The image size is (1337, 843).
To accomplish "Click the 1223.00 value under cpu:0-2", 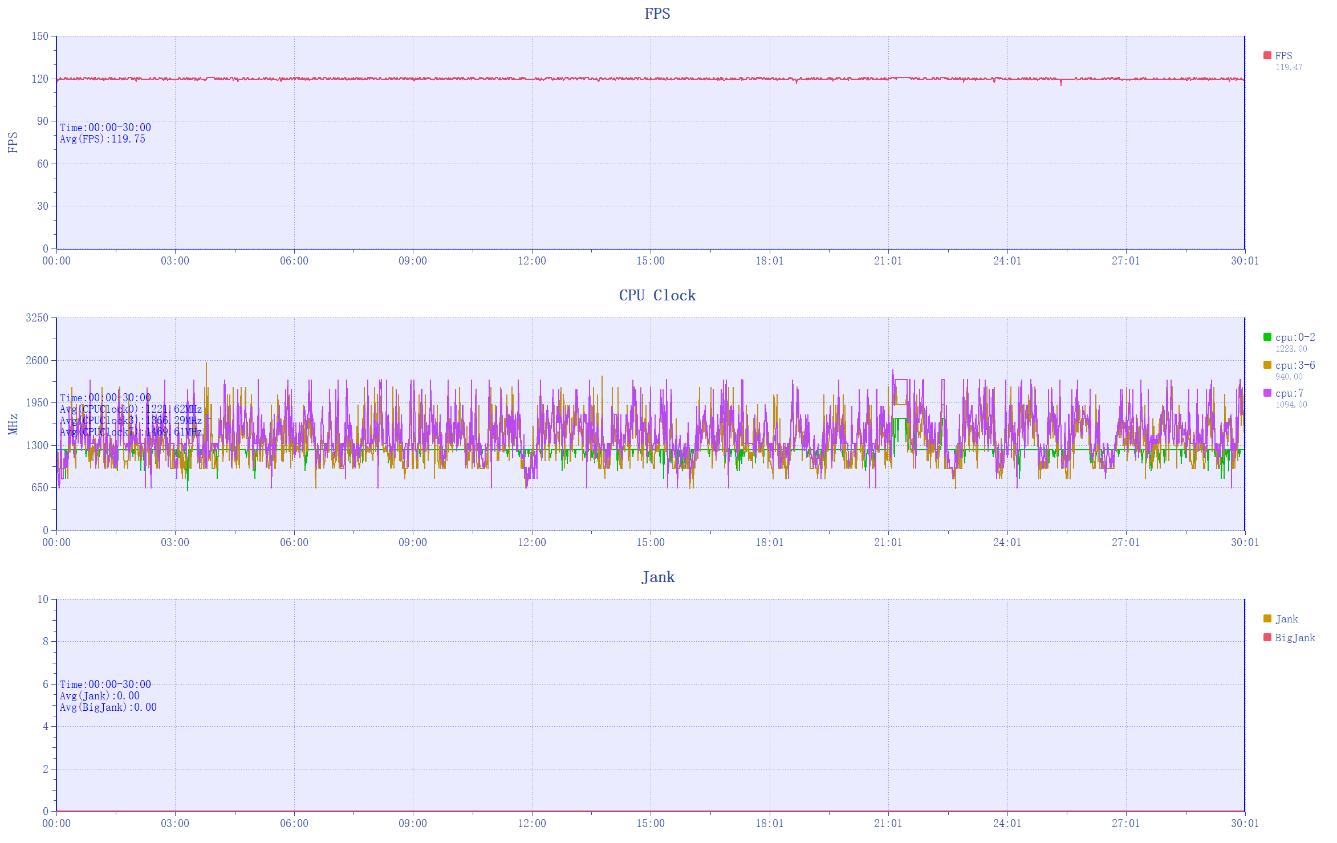I will 1289,349.
